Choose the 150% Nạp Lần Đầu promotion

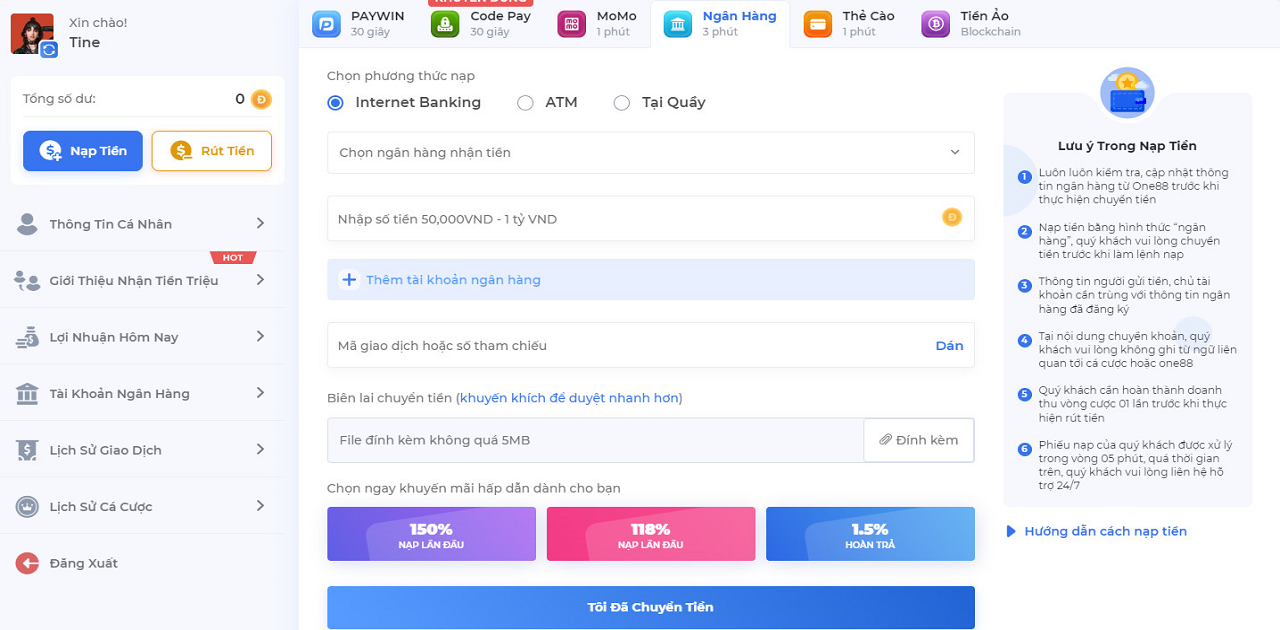[431, 534]
